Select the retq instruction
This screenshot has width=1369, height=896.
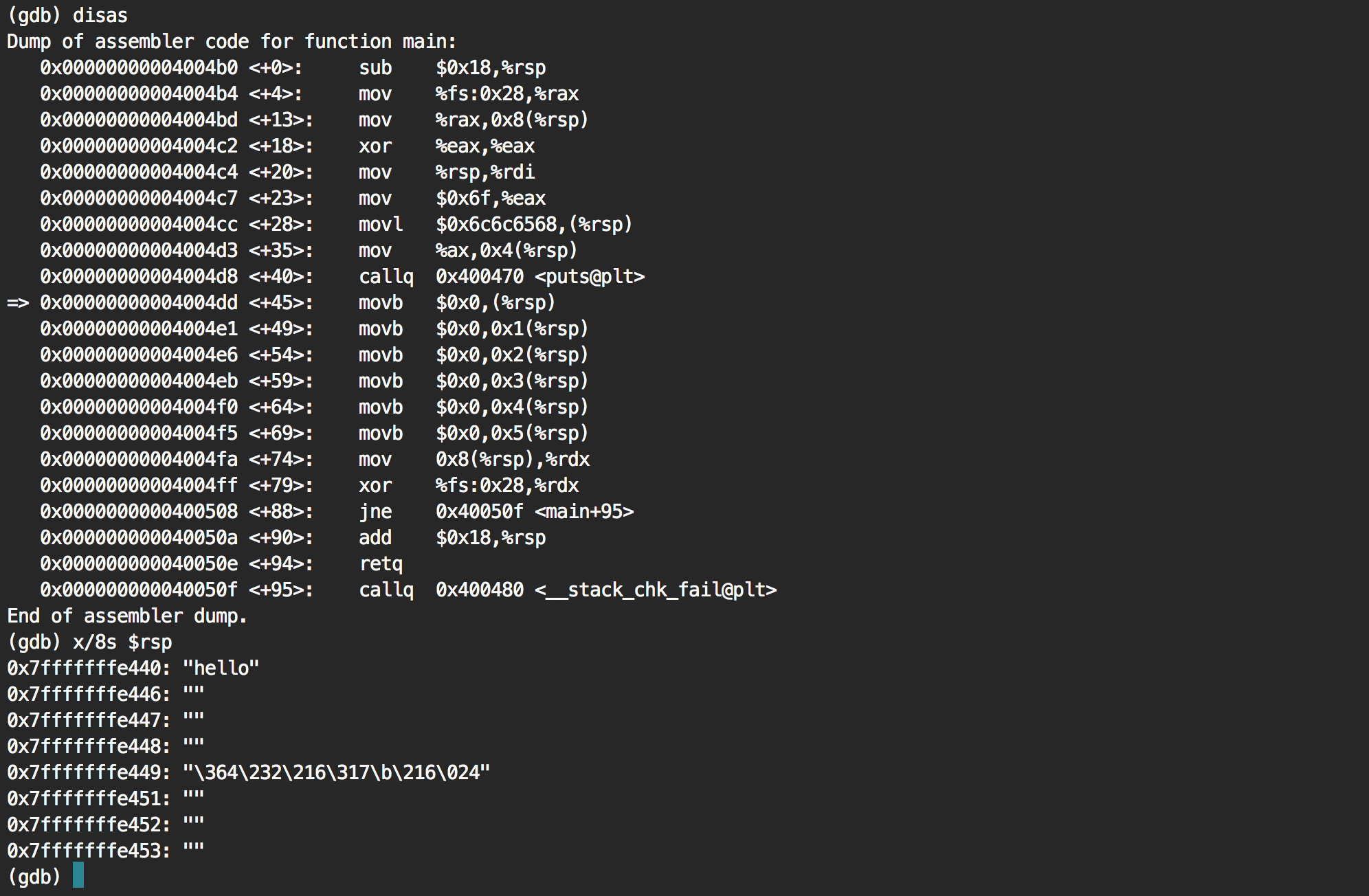(381, 564)
